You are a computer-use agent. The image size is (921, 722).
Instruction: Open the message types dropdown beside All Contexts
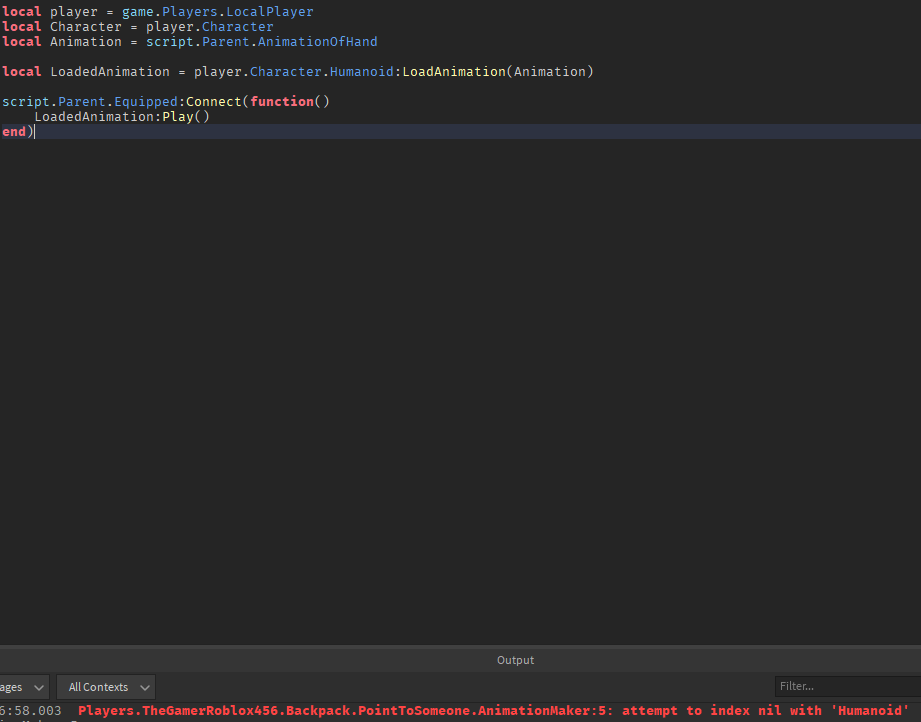[x=20, y=687]
